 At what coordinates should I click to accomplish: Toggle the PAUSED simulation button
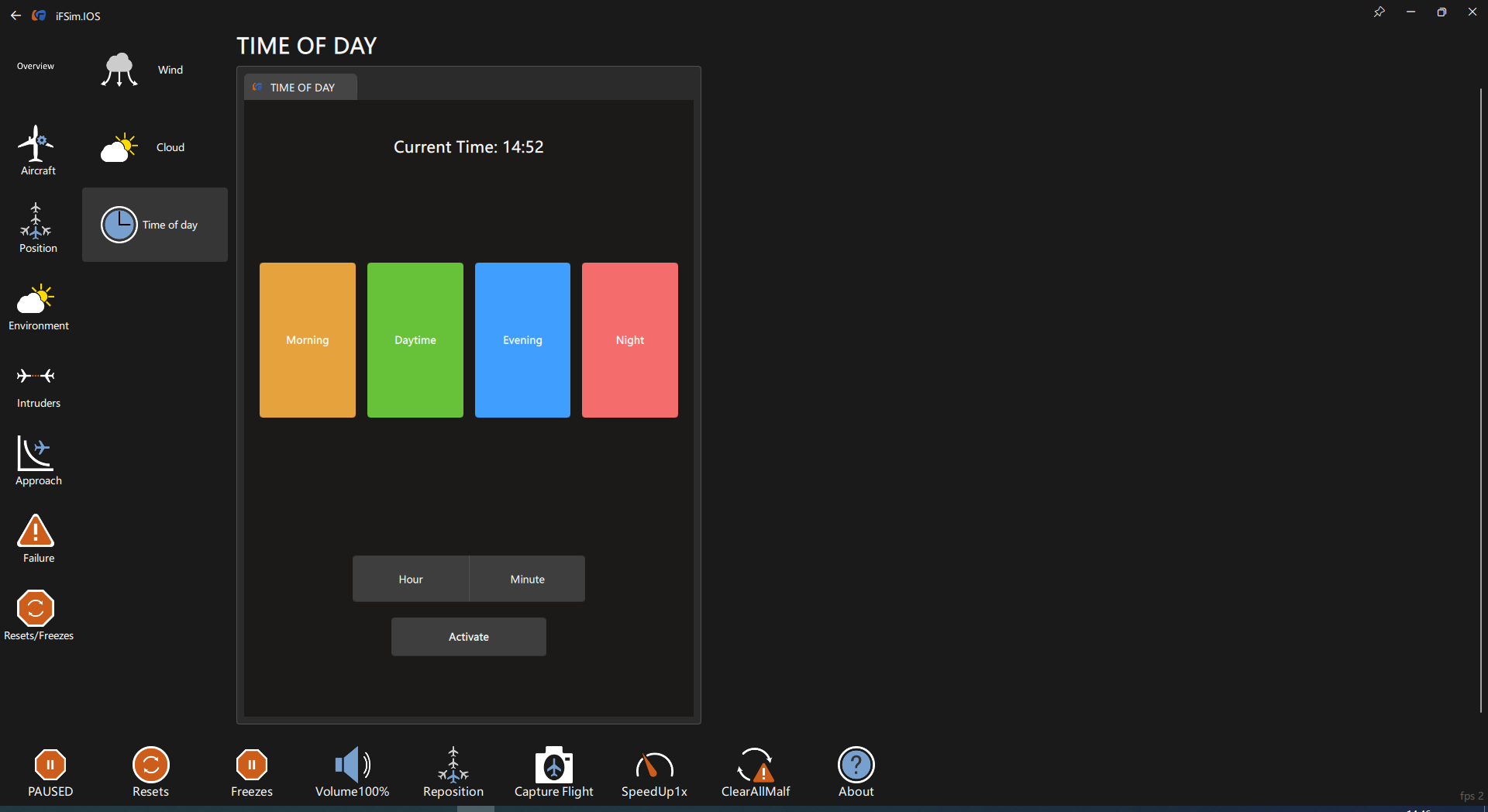(x=50, y=766)
